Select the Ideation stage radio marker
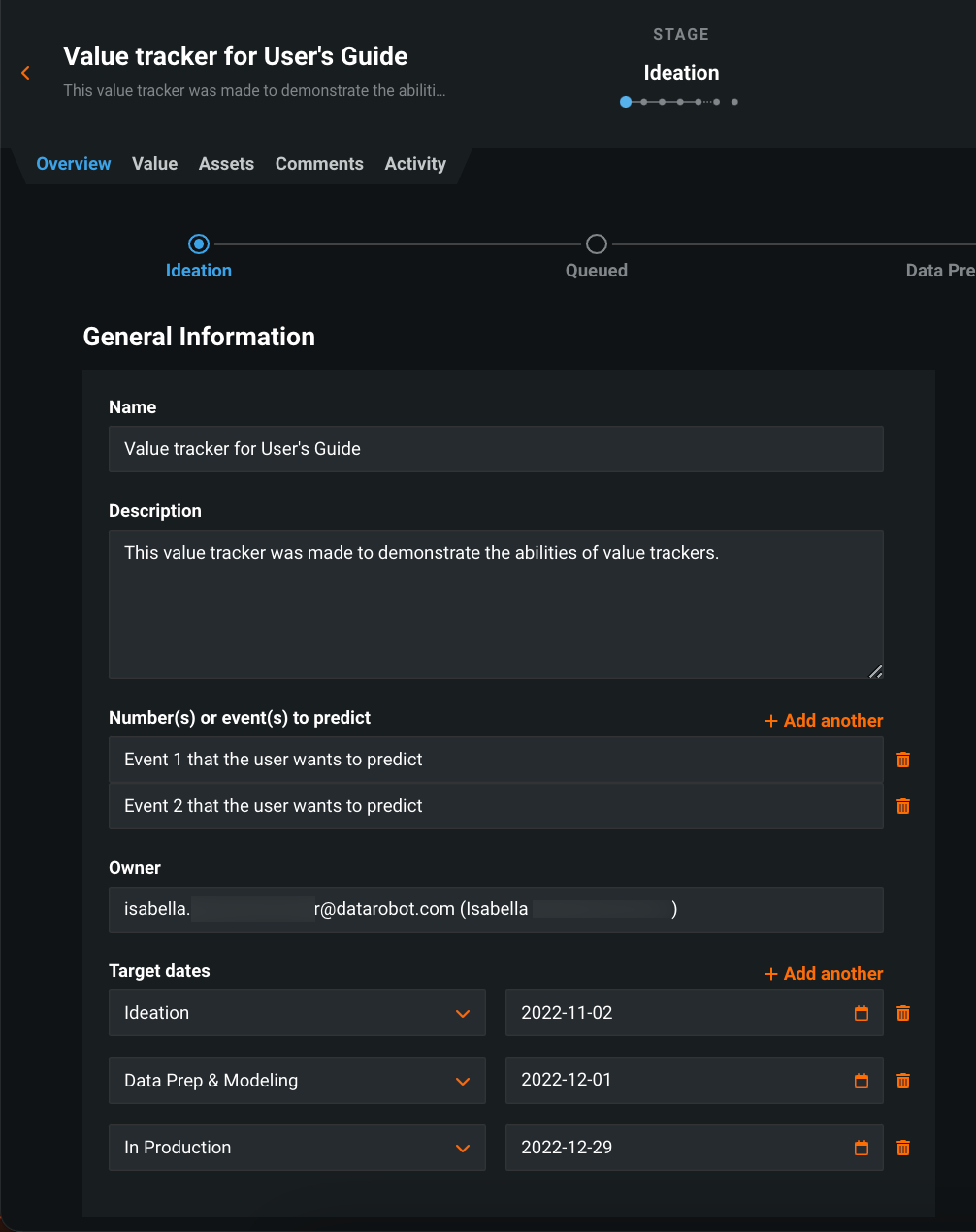Viewport: 976px width, 1232px height. pyautogui.click(x=199, y=243)
